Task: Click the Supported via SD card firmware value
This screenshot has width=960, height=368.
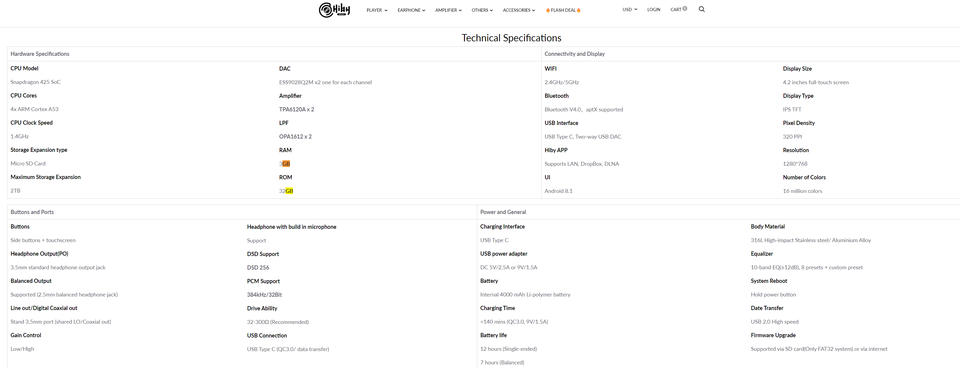Action: [x=819, y=349]
